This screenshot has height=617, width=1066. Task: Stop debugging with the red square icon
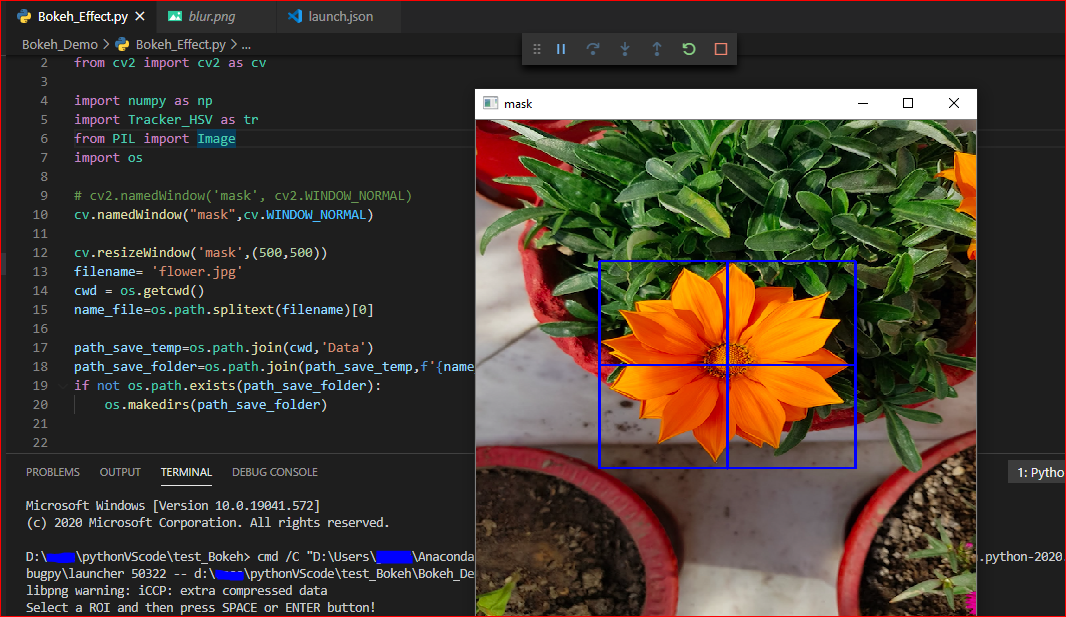(721, 49)
